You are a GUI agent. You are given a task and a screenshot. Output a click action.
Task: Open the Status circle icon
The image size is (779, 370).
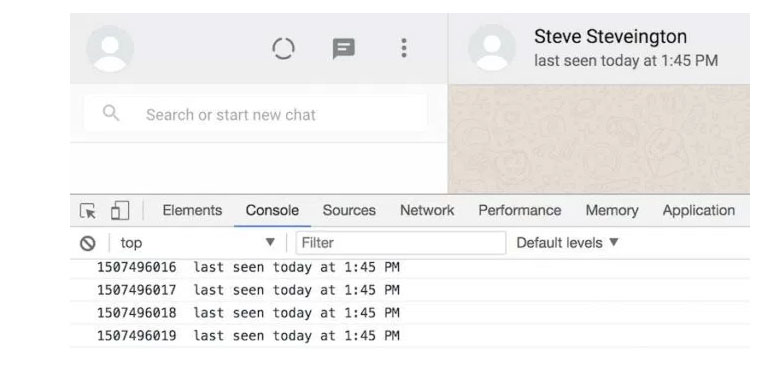coord(283,49)
